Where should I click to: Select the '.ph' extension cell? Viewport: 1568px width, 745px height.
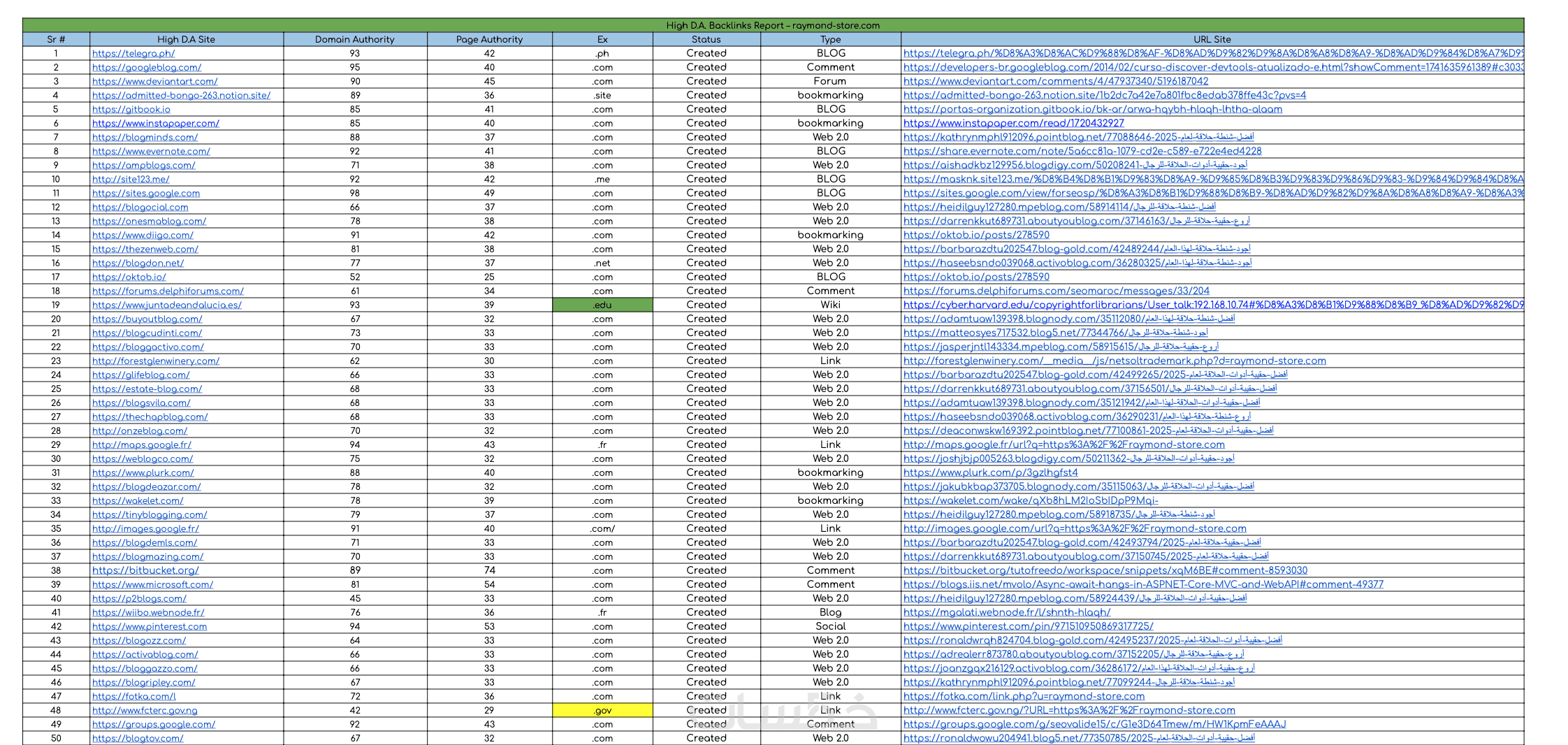[602, 53]
